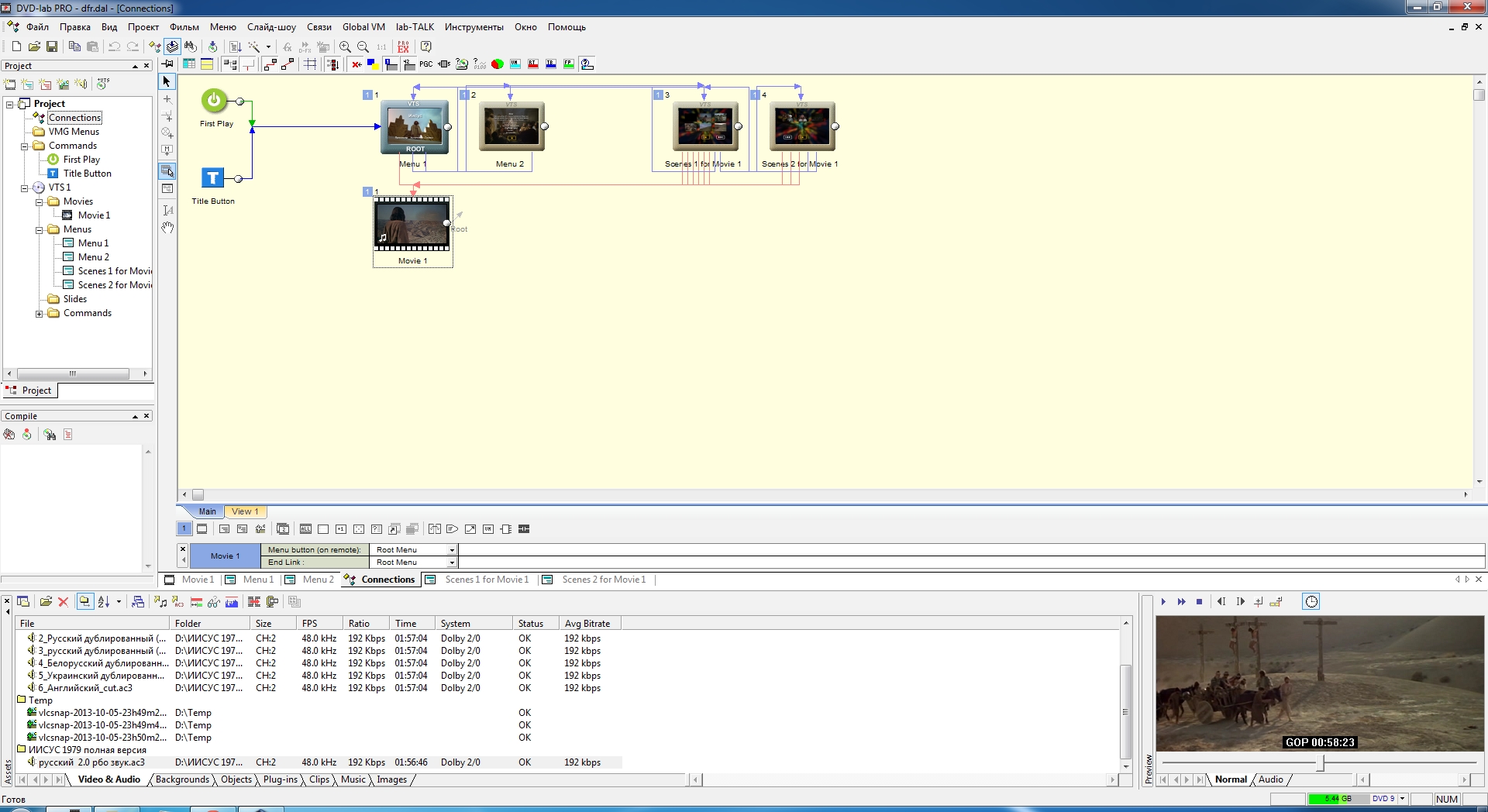Click the New project icon
Viewport: 1488px width, 812px height.
[x=16, y=46]
